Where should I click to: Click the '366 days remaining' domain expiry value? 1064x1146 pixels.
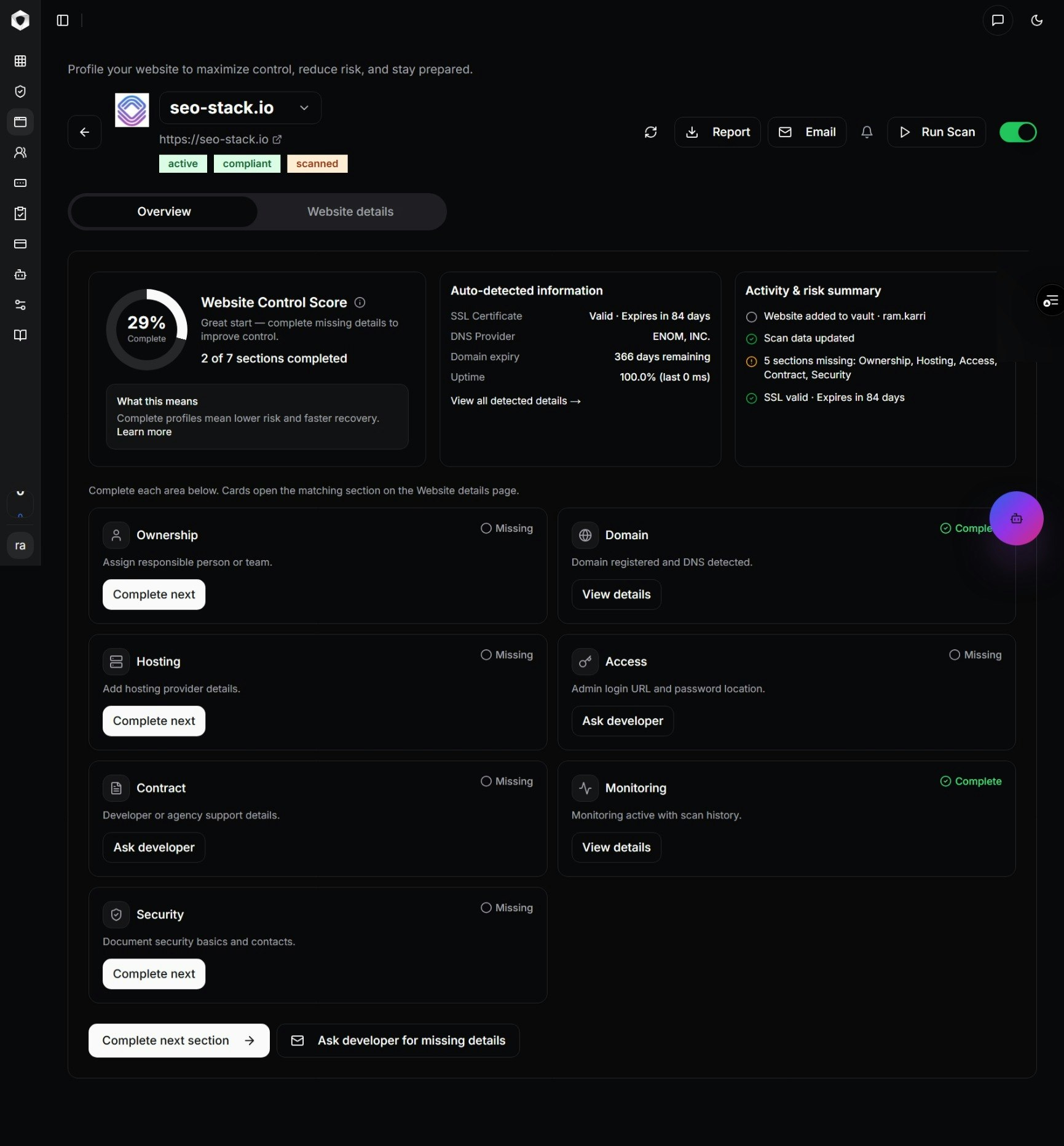point(662,357)
